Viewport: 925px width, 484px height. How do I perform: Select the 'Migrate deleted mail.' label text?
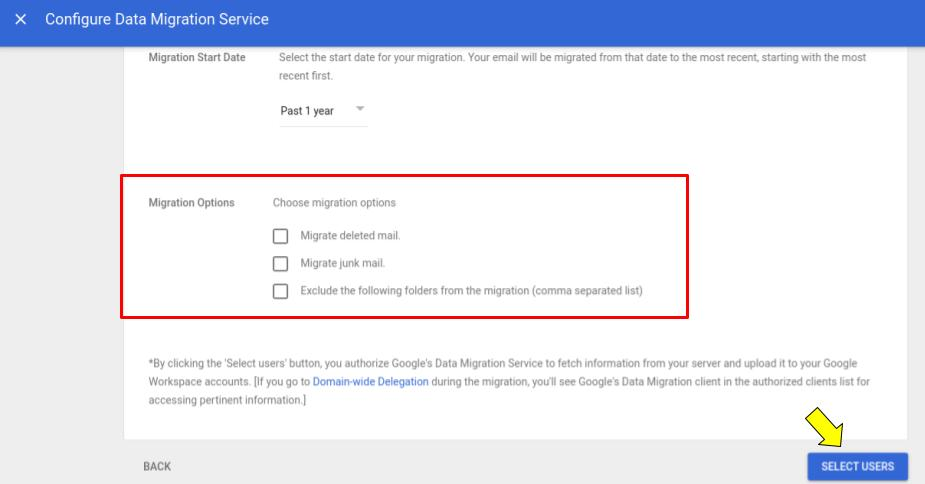(350, 236)
